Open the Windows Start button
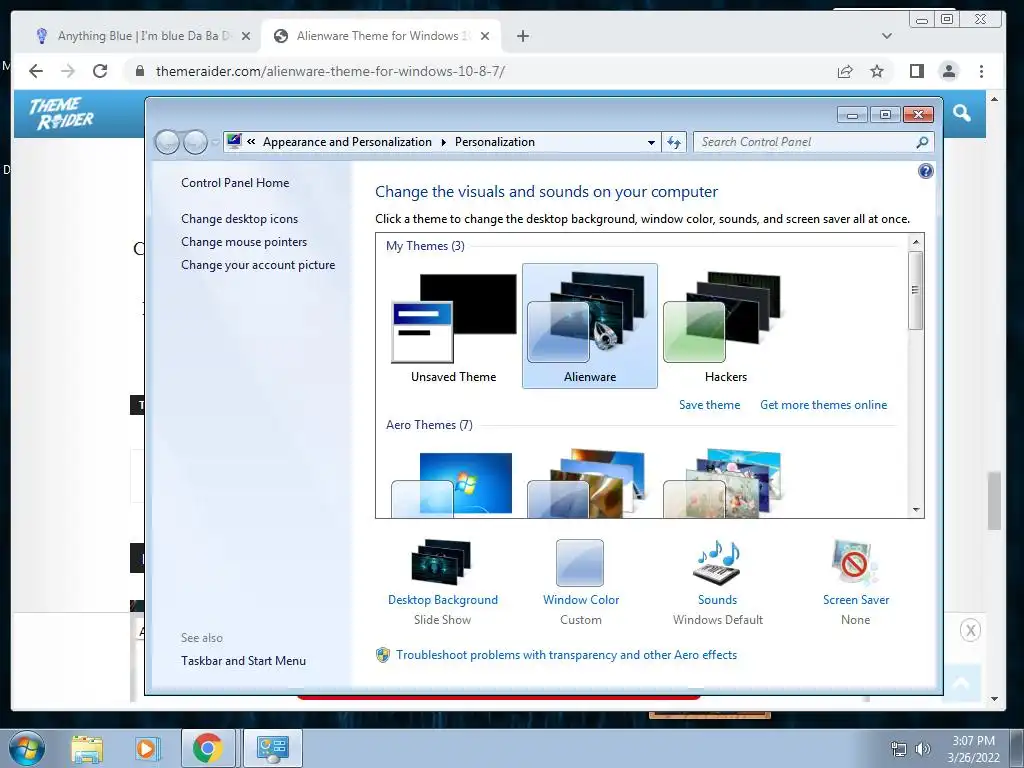Viewport: 1024px width, 768px height. coord(26,748)
